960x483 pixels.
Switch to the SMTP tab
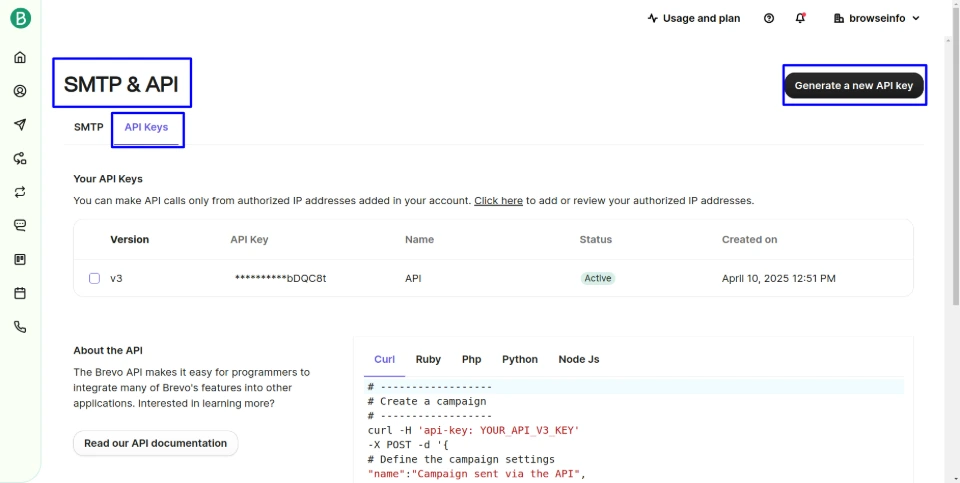[88, 127]
